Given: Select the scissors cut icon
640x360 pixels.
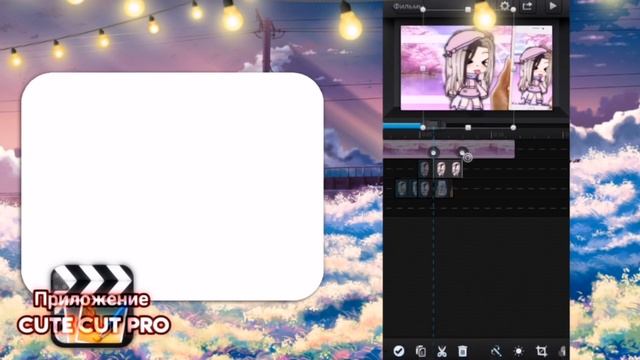Looking at the screenshot, I should coord(442,351).
